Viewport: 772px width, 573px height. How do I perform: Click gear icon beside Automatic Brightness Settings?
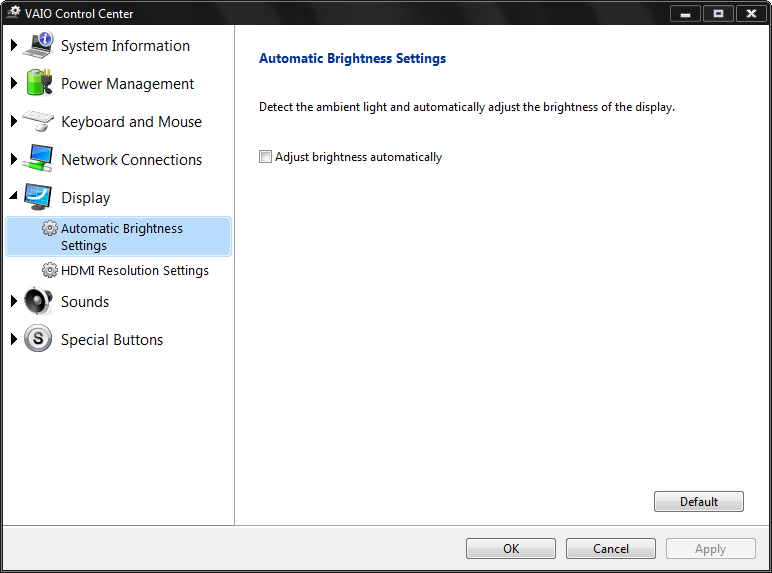coord(50,228)
